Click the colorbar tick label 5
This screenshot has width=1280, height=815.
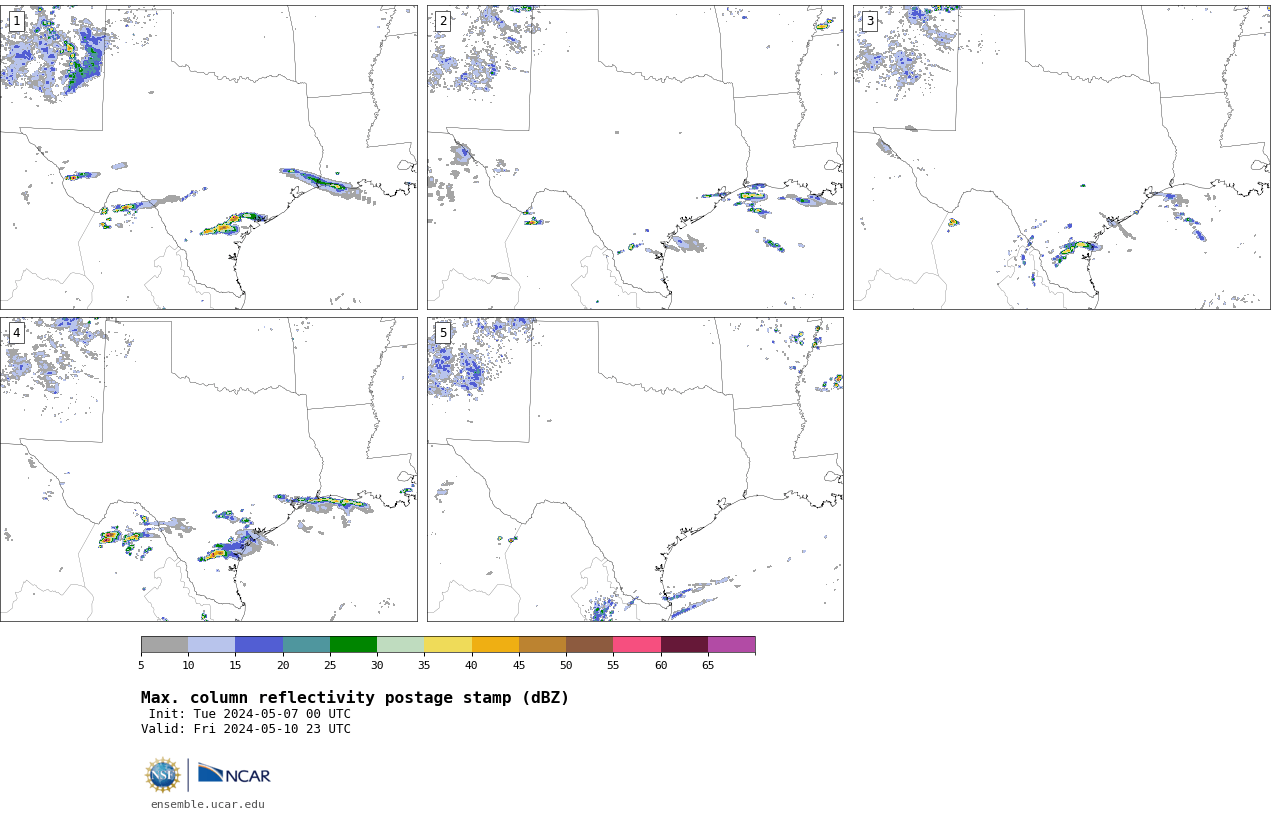(x=141, y=665)
